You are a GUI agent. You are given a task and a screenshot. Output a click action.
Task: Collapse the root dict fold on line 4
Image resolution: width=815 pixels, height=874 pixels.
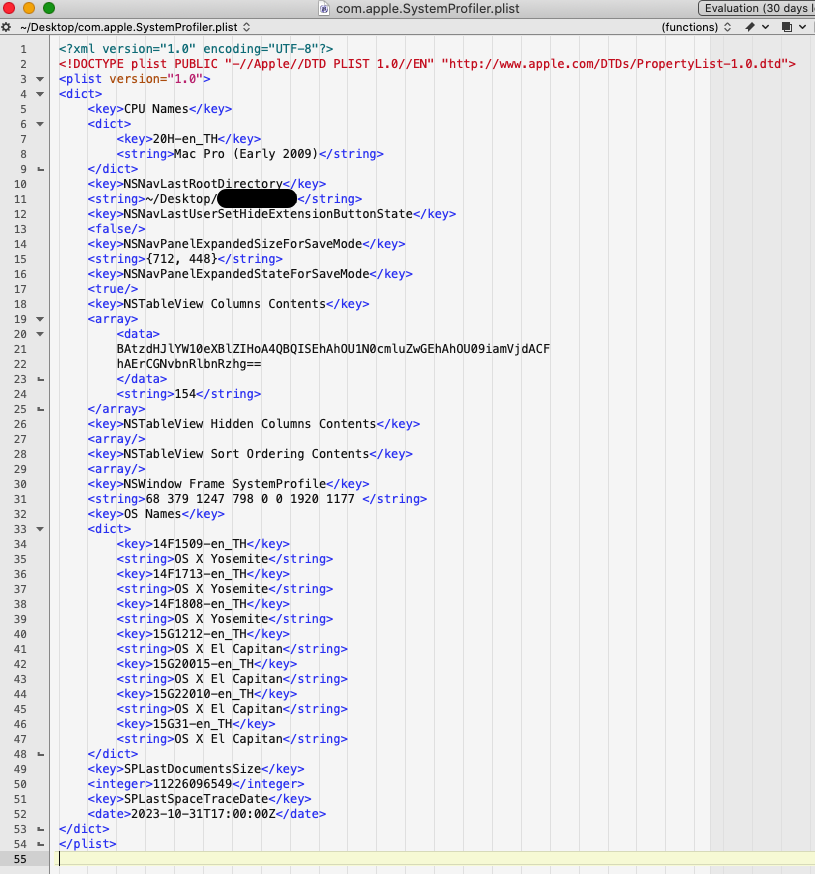pyautogui.click(x=40, y=94)
